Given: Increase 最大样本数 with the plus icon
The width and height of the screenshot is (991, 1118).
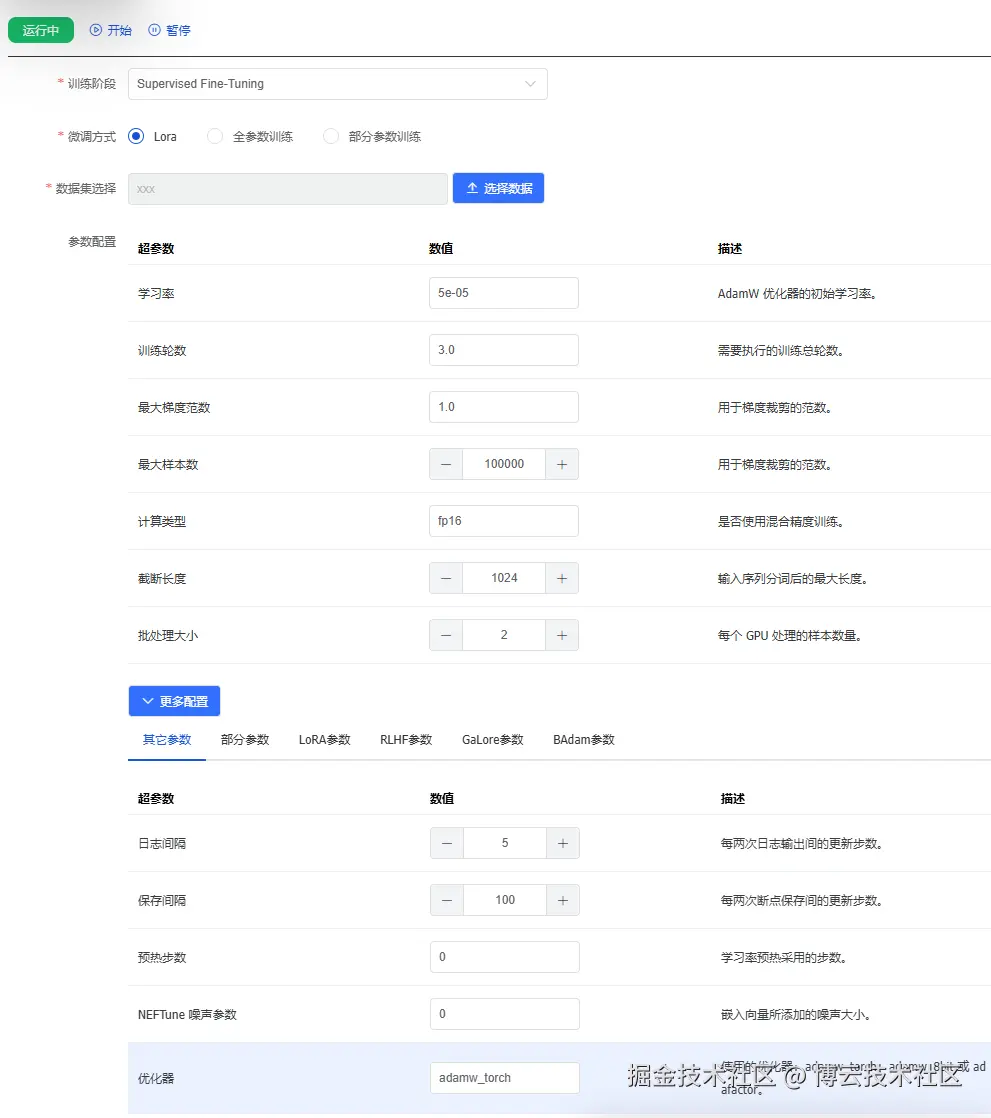Looking at the screenshot, I should [562, 464].
